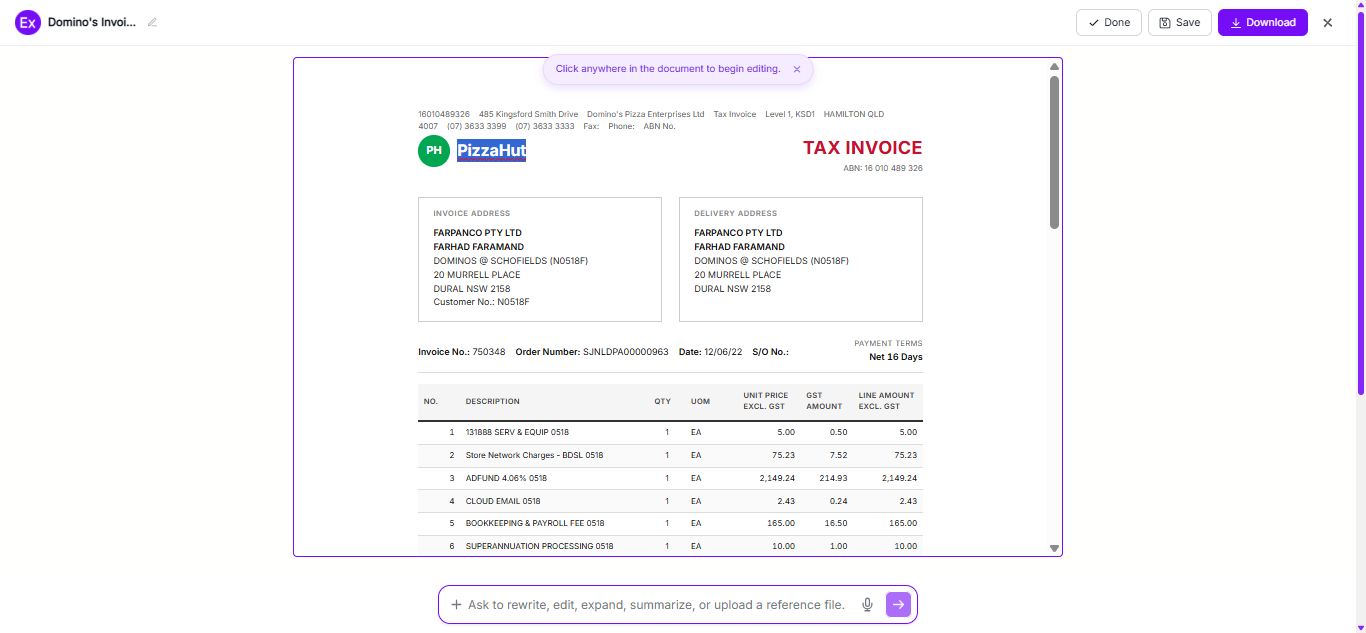The height and width of the screenshot is (633, 1366).
Task: Click the GST AMOUNT column header
Action: pyautogui.click(x=825, y=401)
